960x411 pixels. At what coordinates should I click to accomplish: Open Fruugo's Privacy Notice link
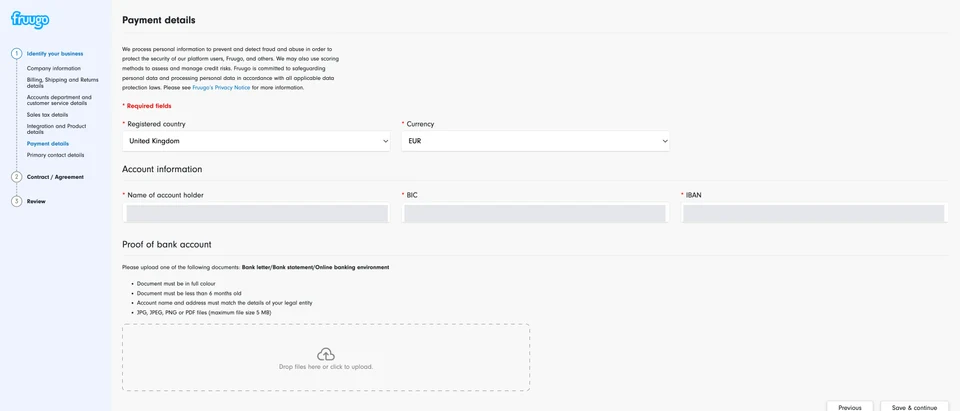pos(221,88)
